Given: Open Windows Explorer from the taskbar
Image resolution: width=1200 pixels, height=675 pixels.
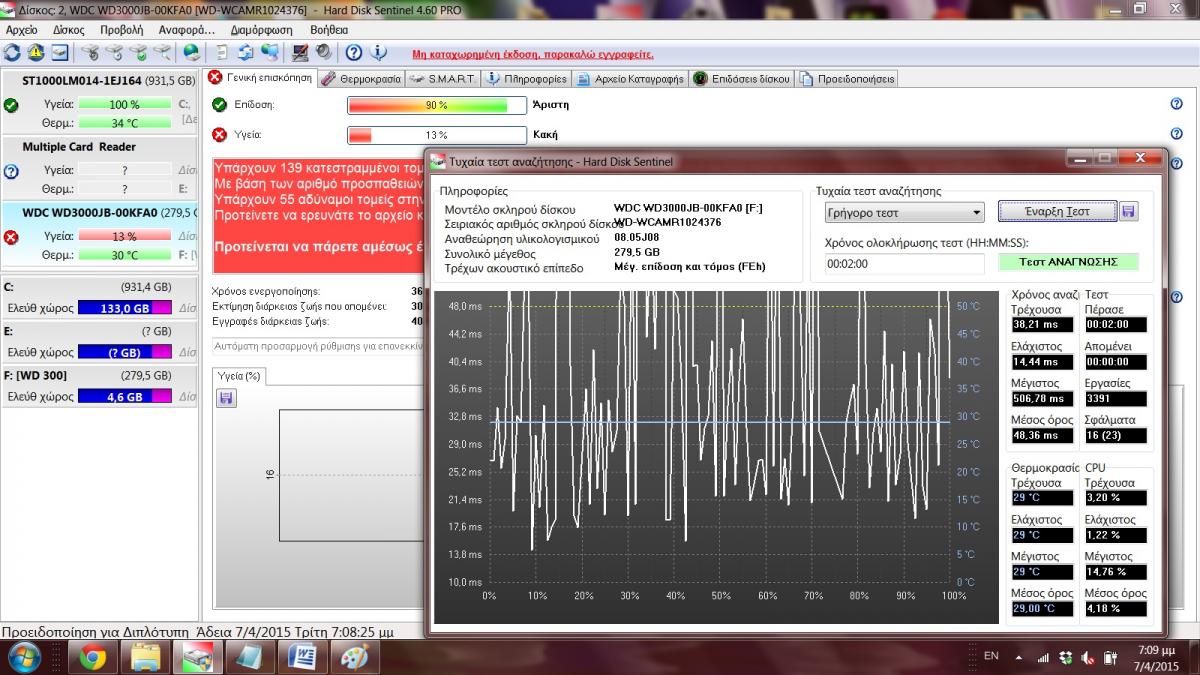Looking at the screenshot, I should (146, 657).
